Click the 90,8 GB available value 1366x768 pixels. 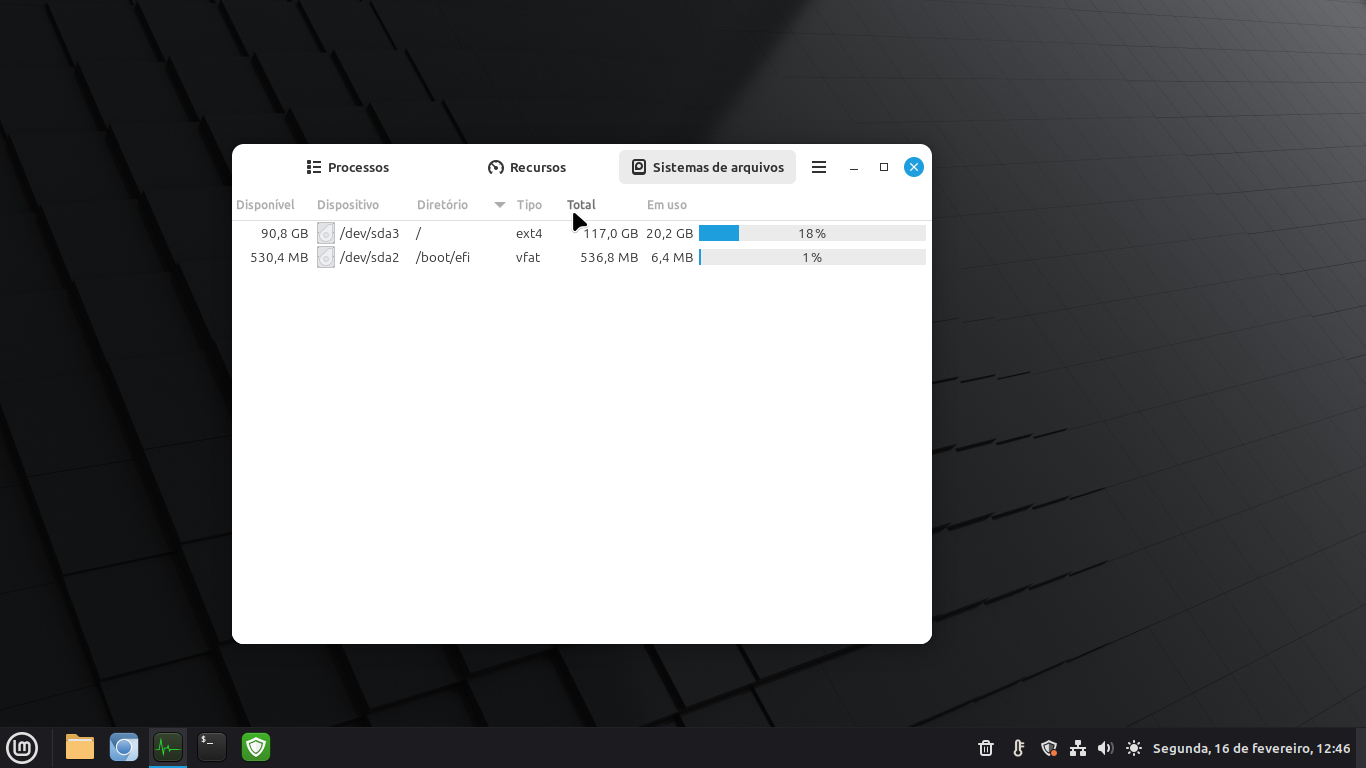(285, 233)
